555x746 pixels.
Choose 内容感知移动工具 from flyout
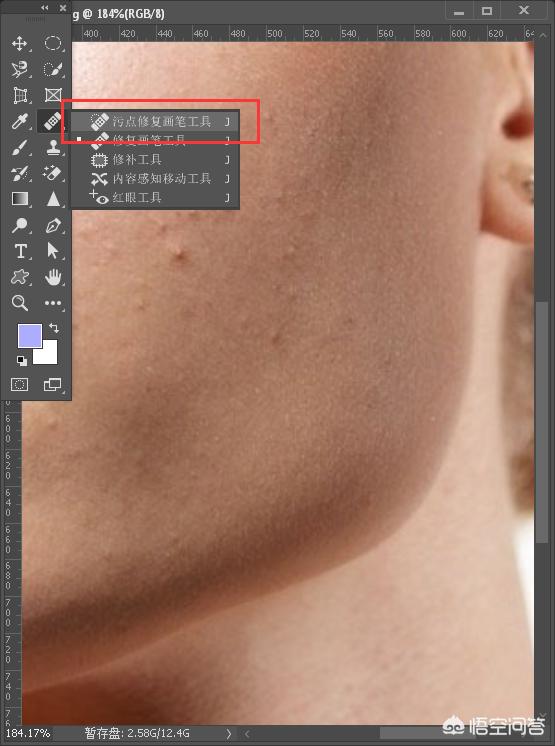pos(155,178)
